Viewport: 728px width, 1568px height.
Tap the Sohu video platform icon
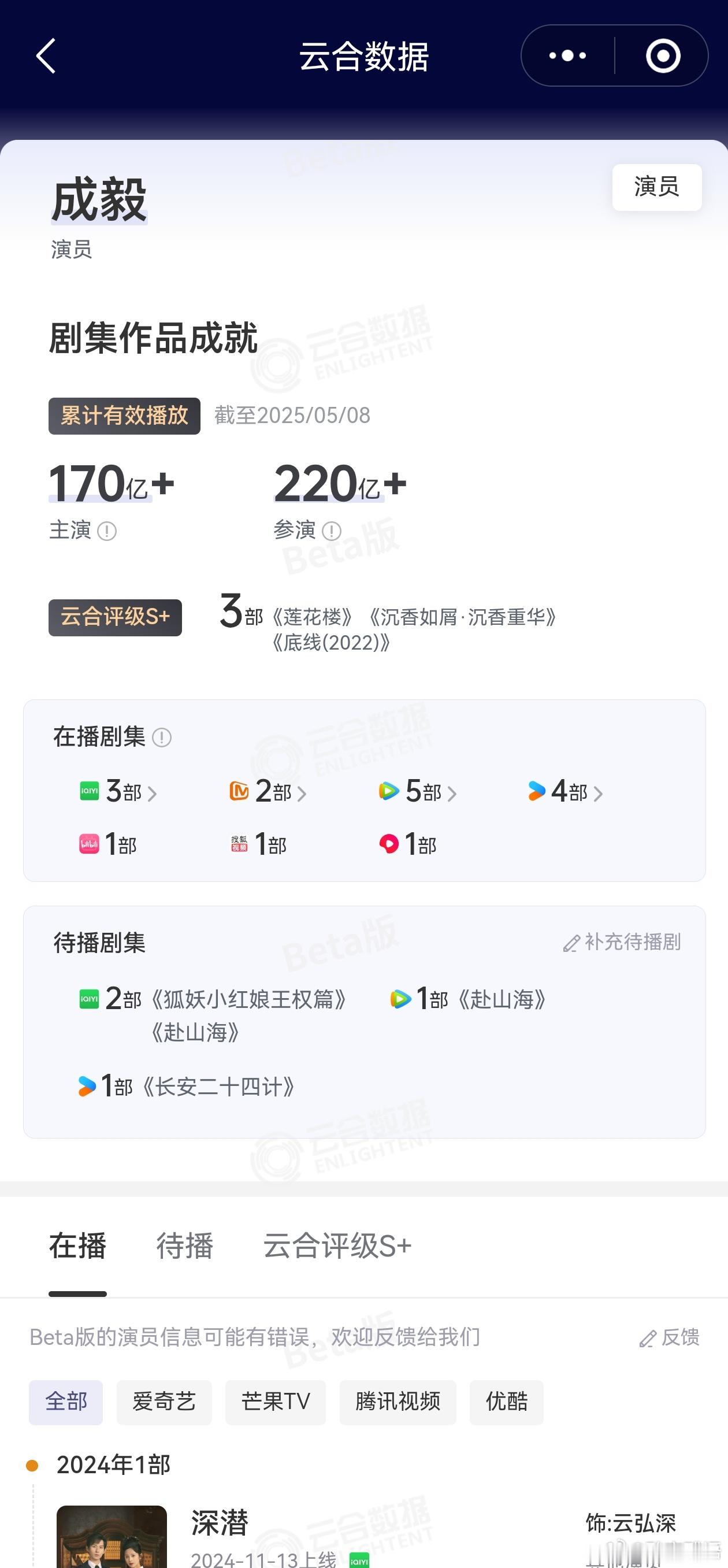point(239,844)
